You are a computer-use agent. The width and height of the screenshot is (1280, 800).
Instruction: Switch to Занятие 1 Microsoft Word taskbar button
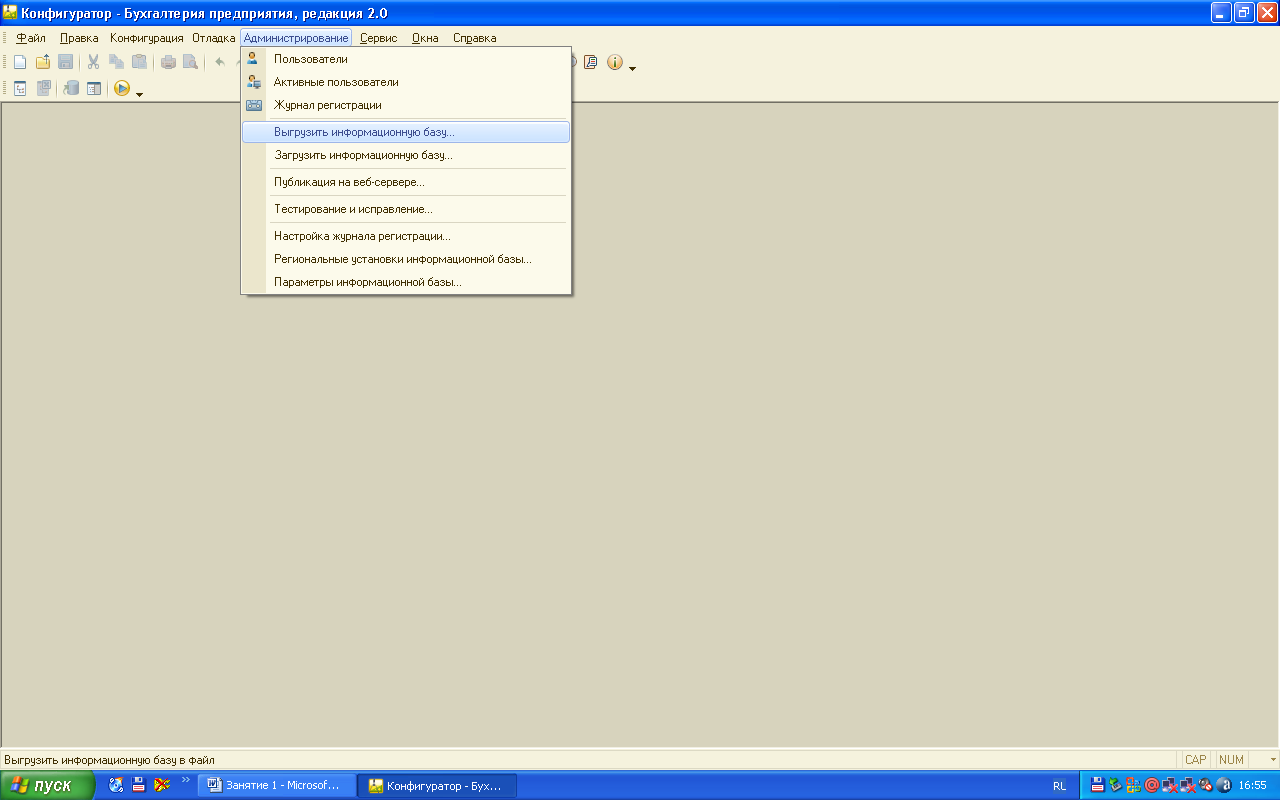tap(277, 785)
